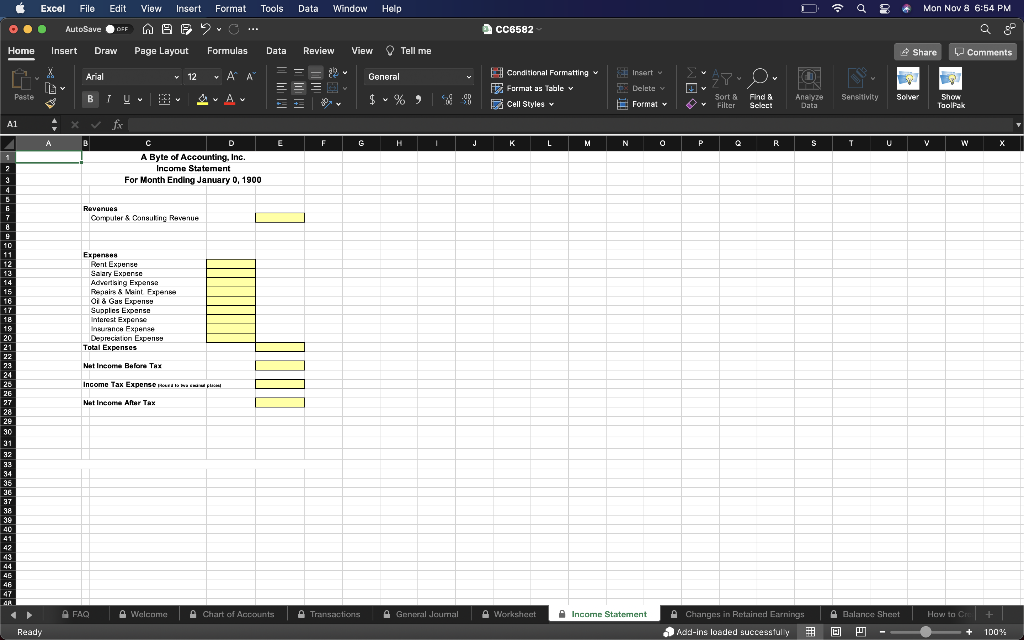
Task: Click Show ToolPak icon
Action: click(951, 88)
